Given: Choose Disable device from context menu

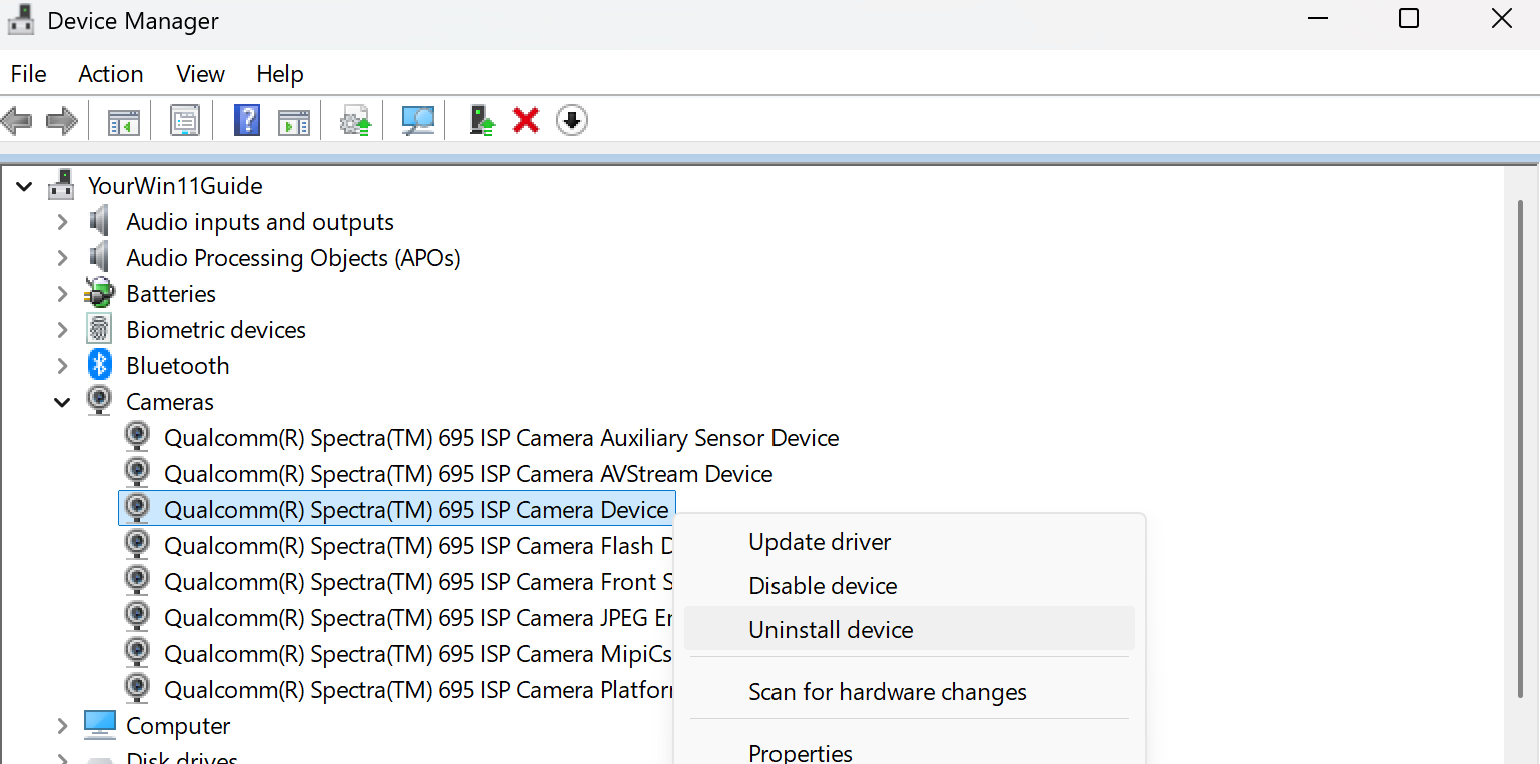Looking at the screenshot, I should click(x=910, y=586).
